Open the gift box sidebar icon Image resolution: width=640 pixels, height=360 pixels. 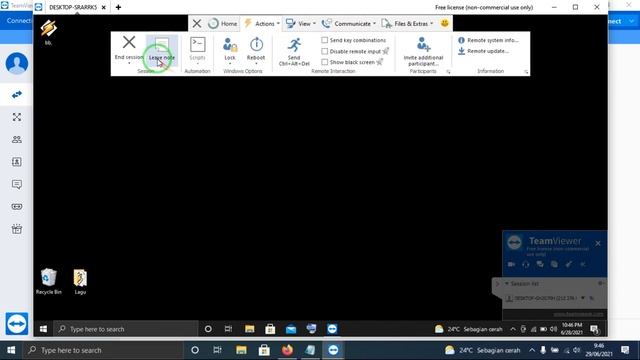tap(17, 229)
